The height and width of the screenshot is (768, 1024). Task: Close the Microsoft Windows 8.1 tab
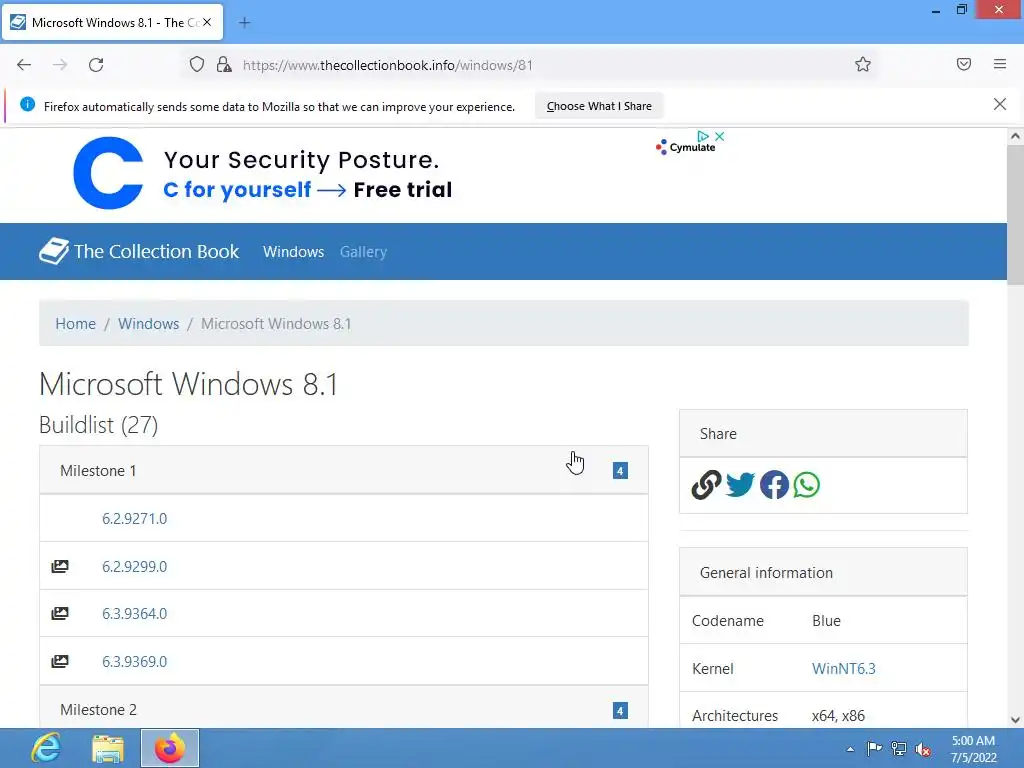click(207, 22)
